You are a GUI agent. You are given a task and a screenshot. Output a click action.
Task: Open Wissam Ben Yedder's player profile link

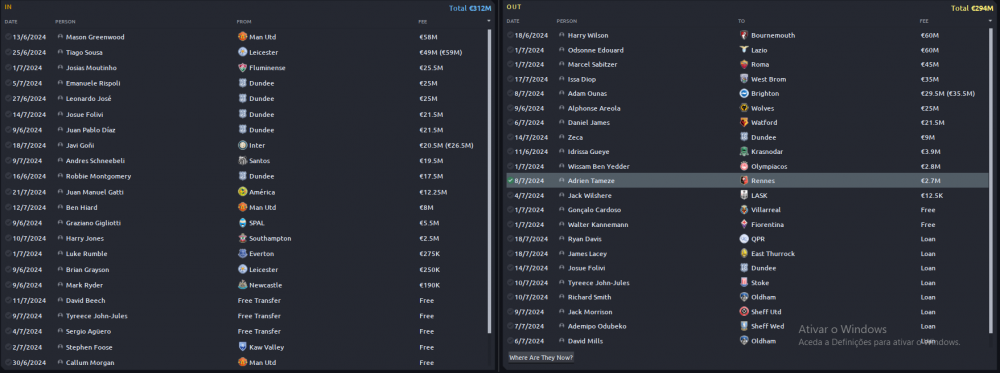[598, 166]
